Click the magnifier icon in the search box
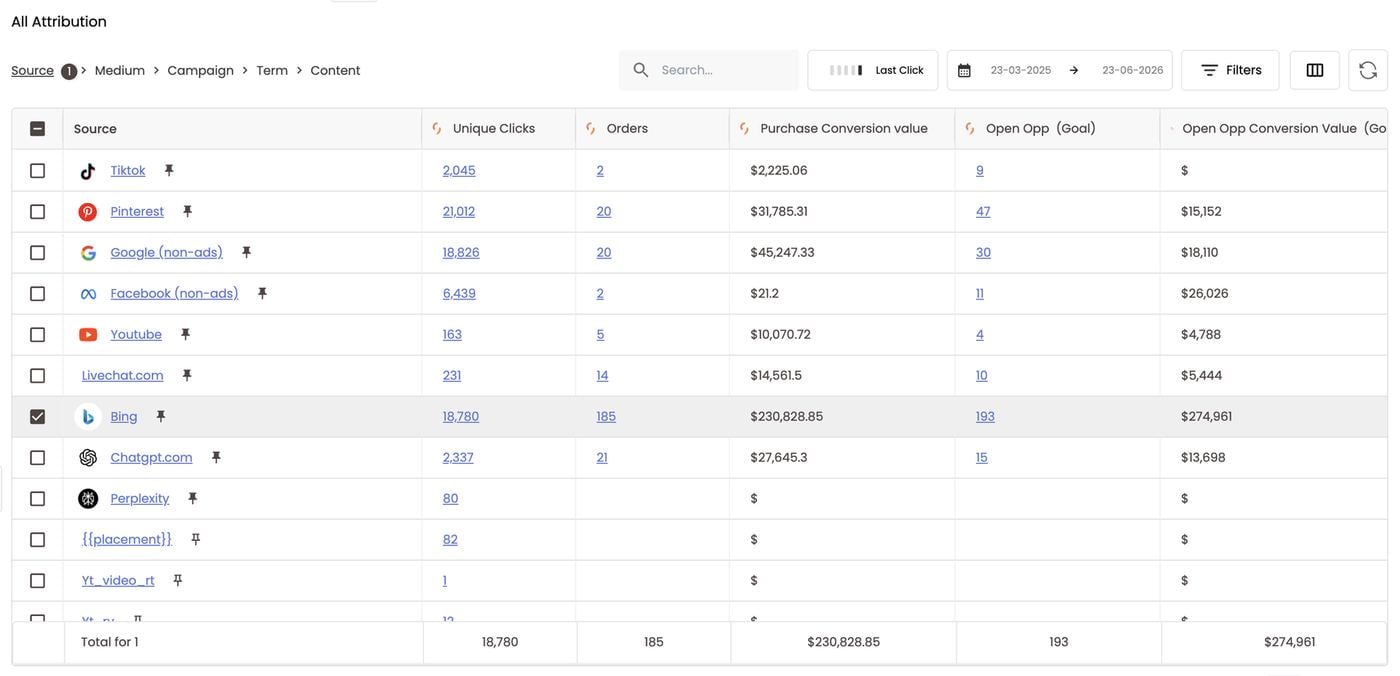This screenshot has height=676, width=1400. tap(641, 70)
